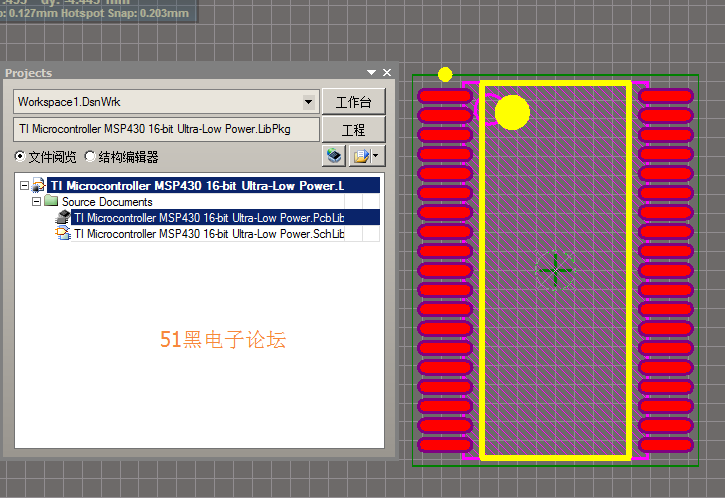Click the refresh/compile project icon button
The height and width of the screenshot is (498, 725).
click(x=334, y=156)
